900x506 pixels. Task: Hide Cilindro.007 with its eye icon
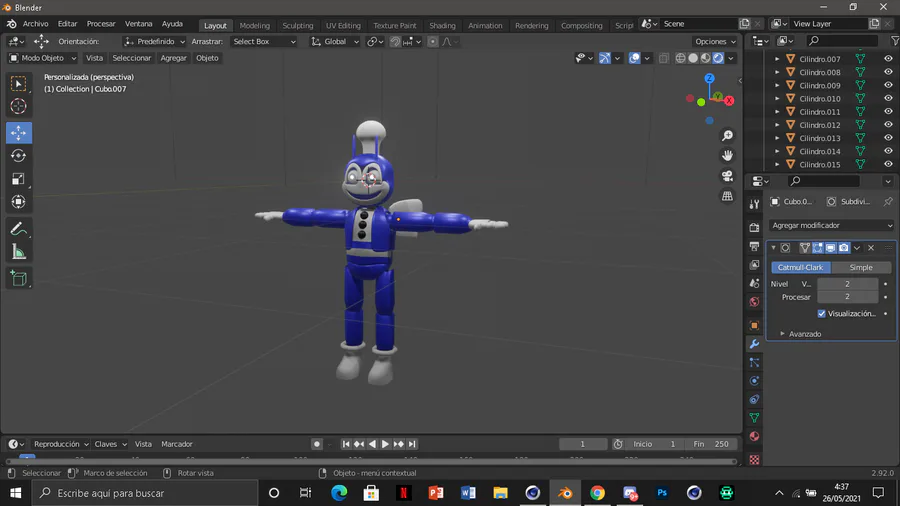888,59
